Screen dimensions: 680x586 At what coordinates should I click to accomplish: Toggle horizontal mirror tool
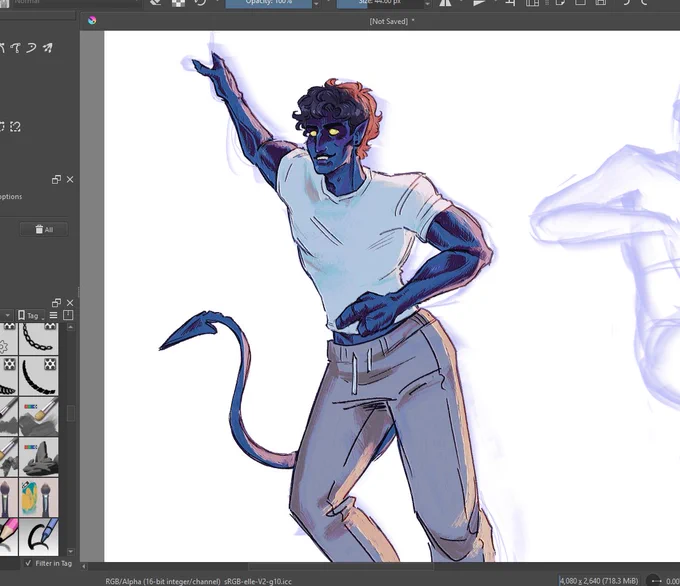(x=445, y=3)
